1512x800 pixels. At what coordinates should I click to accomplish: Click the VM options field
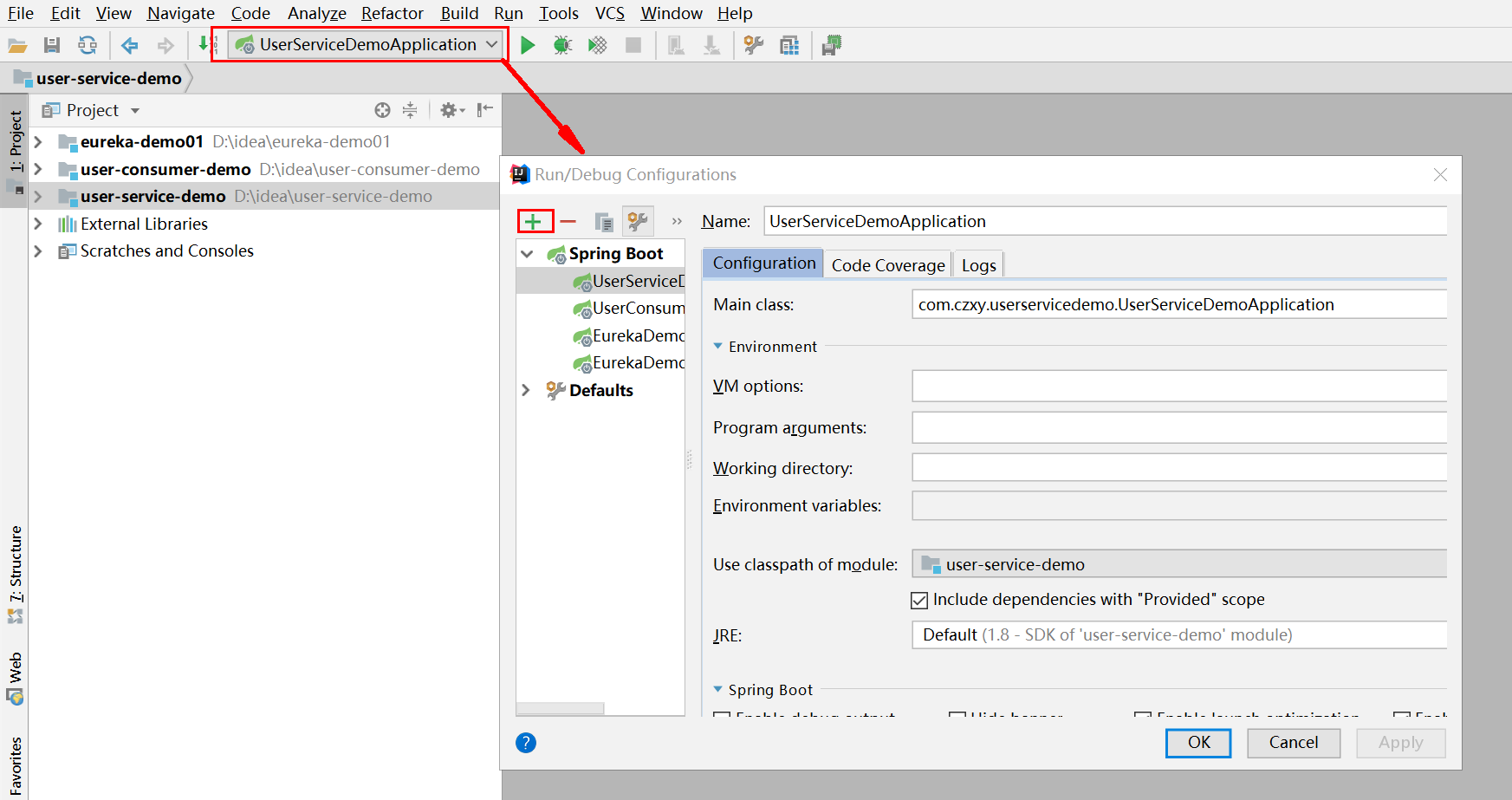point(1179,386)
